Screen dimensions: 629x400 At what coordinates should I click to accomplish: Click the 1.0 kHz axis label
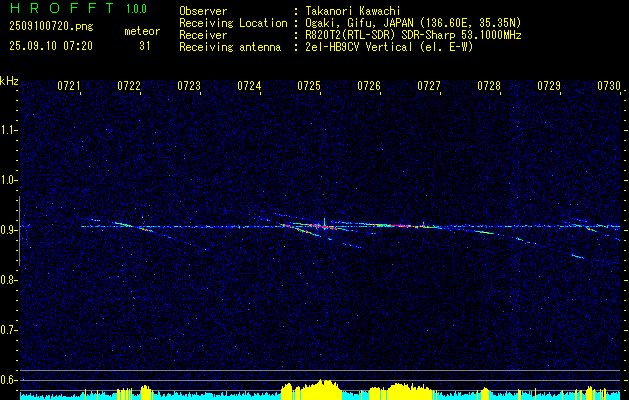[9, 180]
